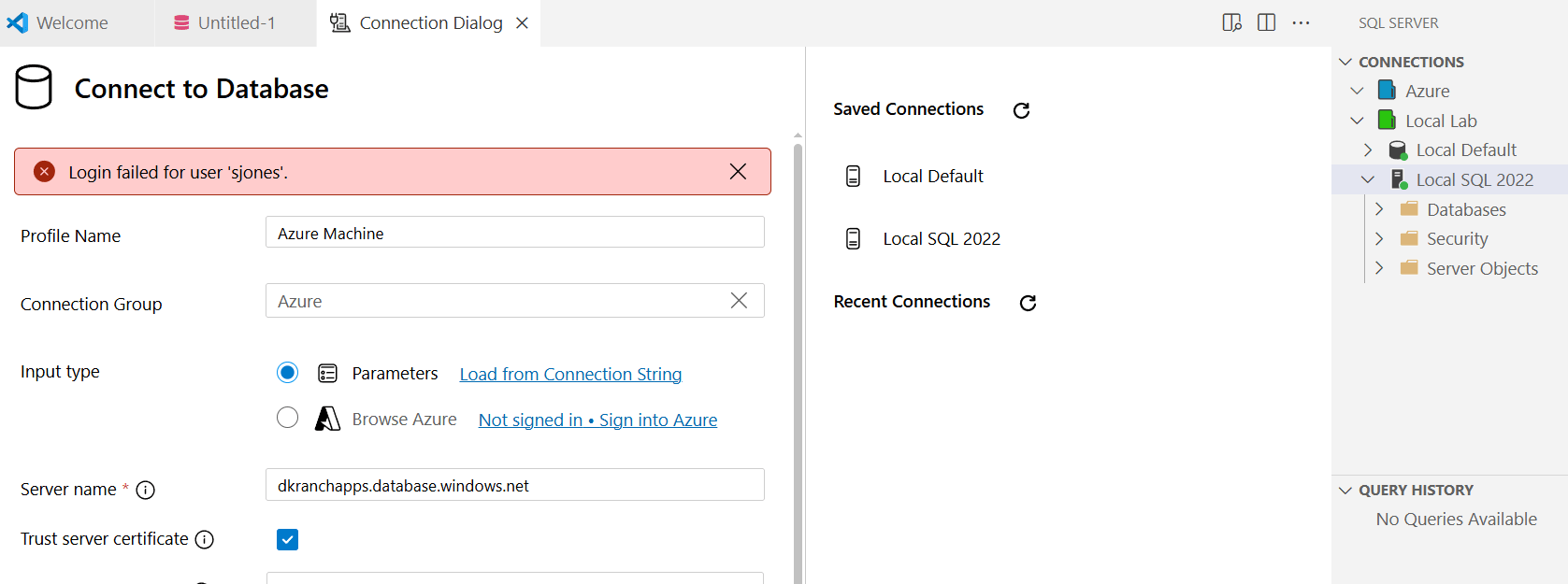The image size is (1568, 584).
Task: Click the Sign into Azure link
Action: click(x=657, y=420)
